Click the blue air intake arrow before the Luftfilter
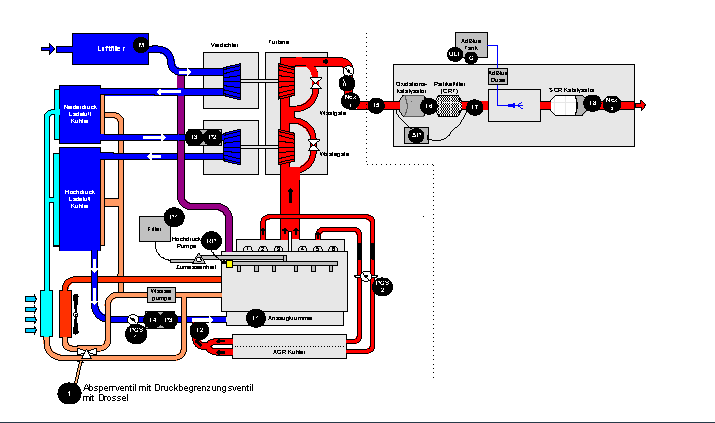This screenshot has height=423, width=715. (48, 49)
